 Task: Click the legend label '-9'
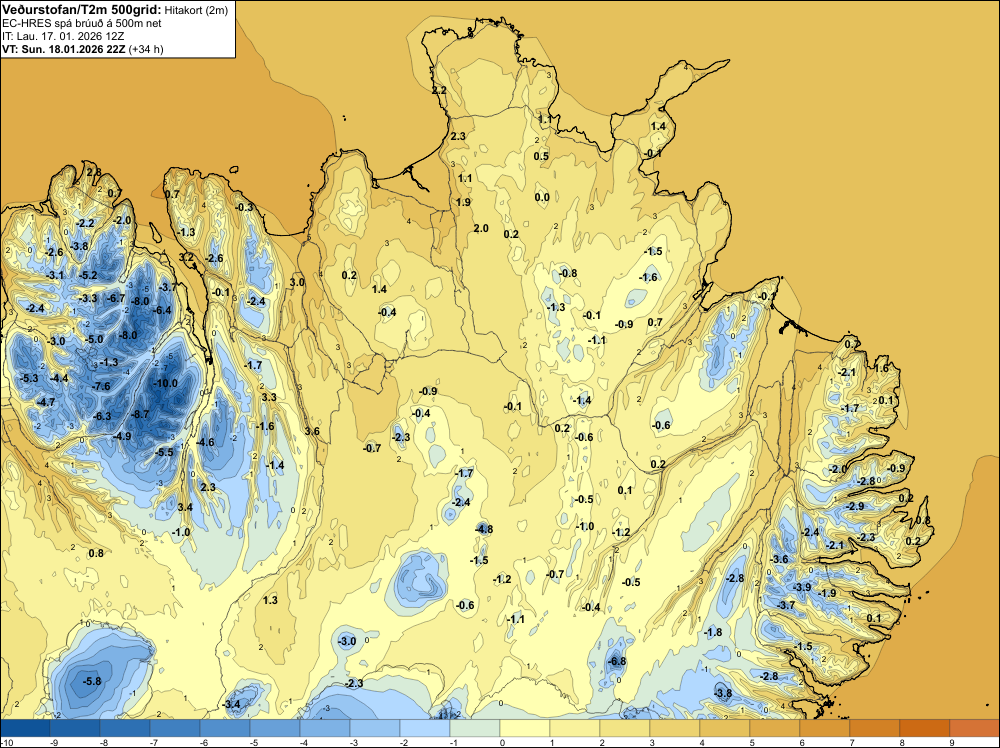pyautogui.click(x=54, y=742)
